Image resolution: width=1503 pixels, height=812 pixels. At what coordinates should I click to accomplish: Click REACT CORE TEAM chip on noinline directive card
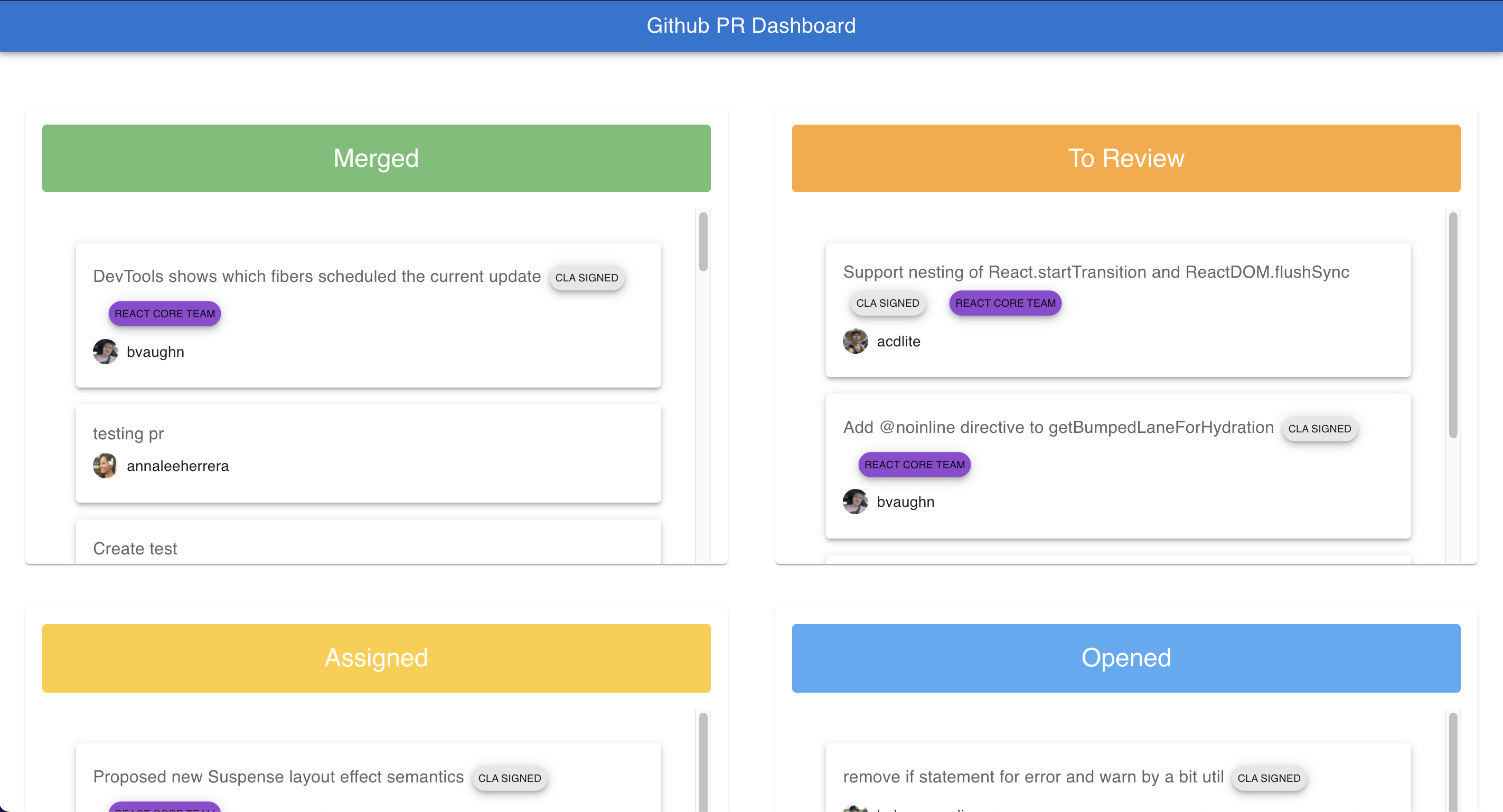tap(914, 465)
